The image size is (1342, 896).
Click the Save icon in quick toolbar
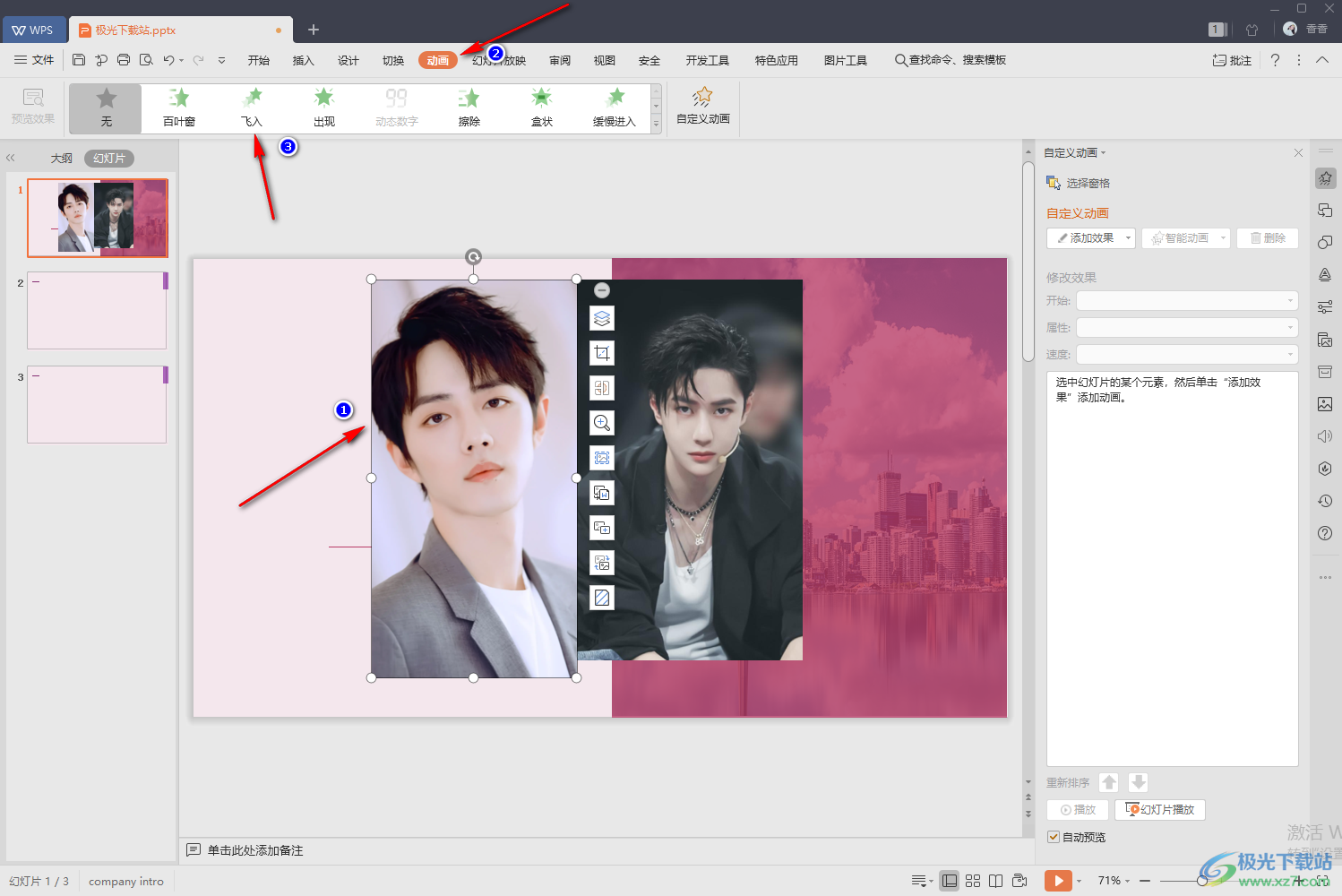pyautogui.click(x=79, y=60)
